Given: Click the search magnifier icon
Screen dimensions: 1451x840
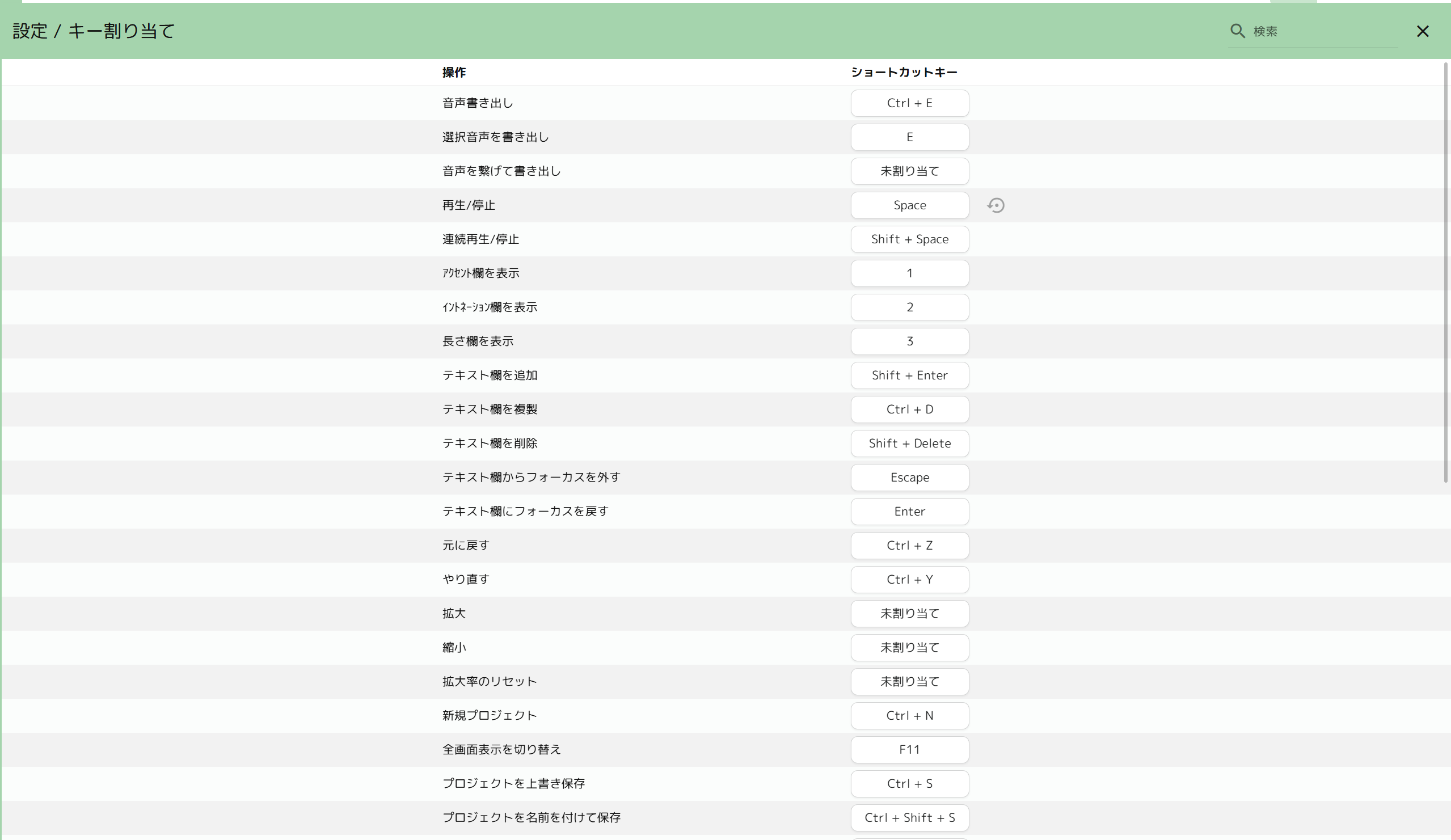Looking at the screenshot, I should point(1237,31).
